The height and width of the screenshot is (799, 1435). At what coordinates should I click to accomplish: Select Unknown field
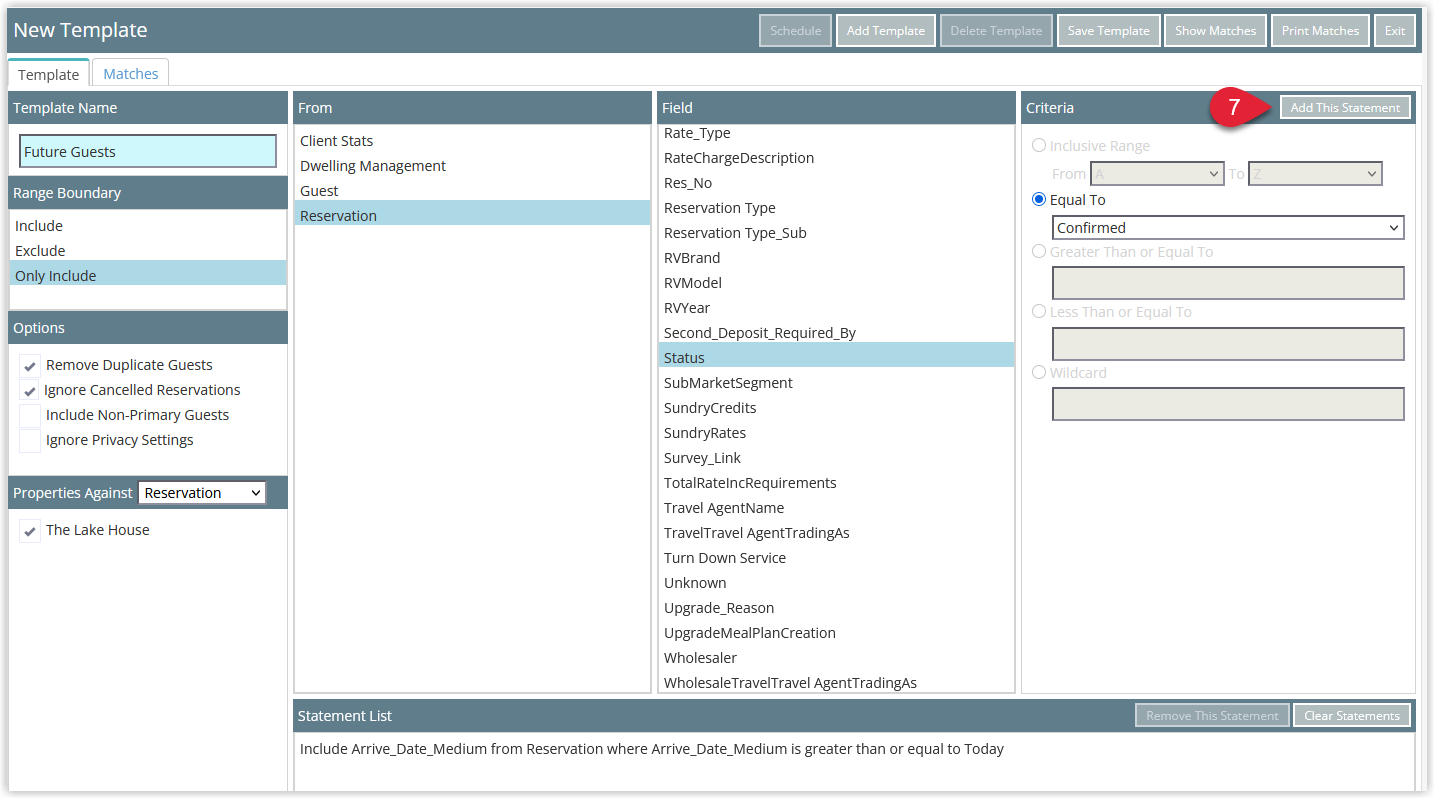tap(836, 583)
